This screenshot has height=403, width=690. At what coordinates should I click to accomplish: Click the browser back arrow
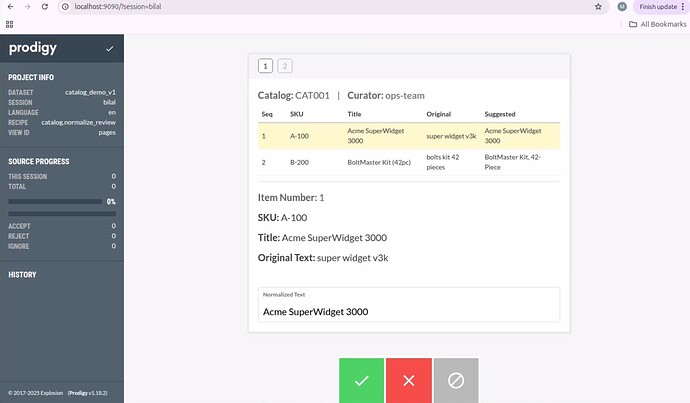(x=11, y=7)
